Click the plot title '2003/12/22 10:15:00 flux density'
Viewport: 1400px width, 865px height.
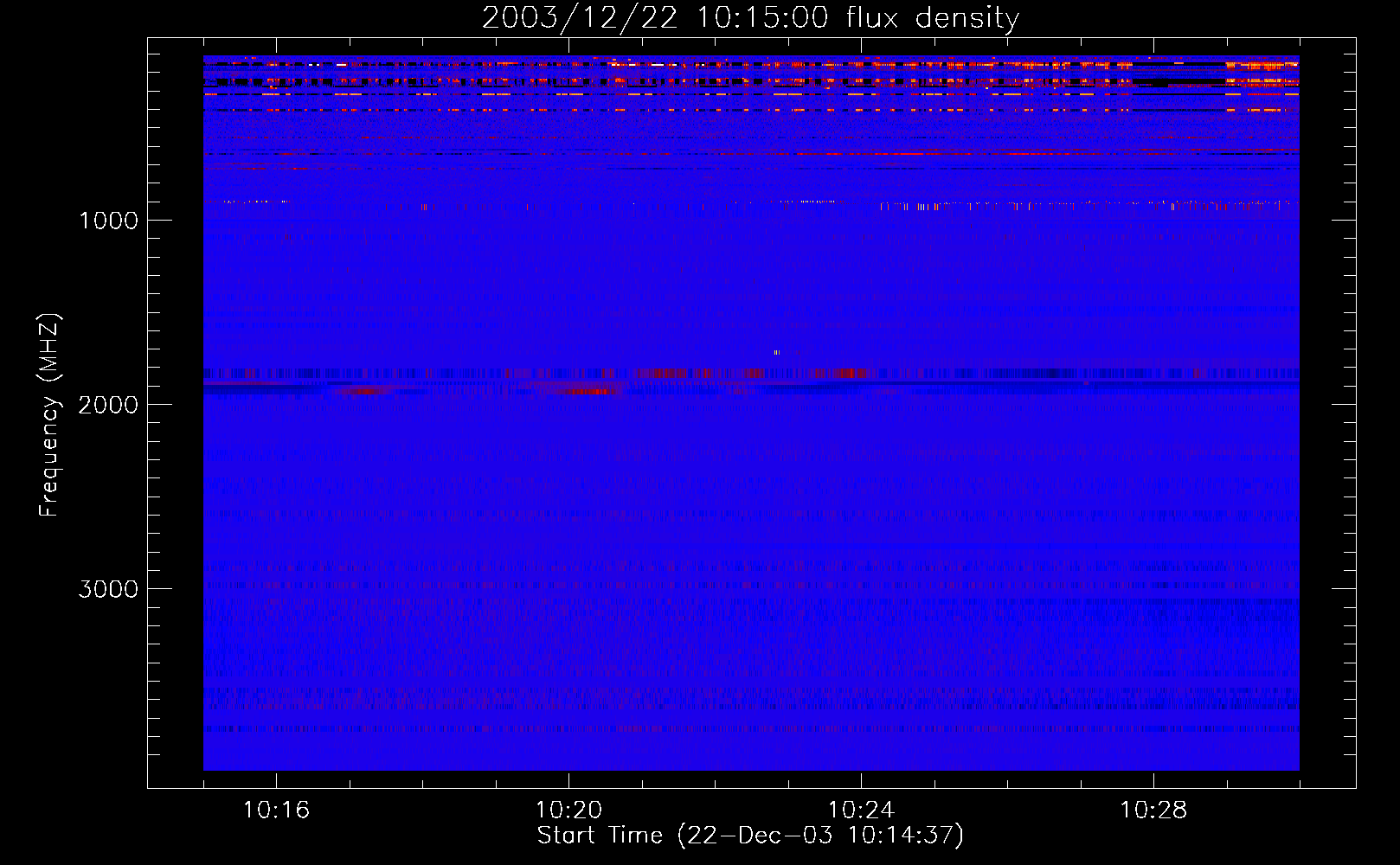pos(750,18)
